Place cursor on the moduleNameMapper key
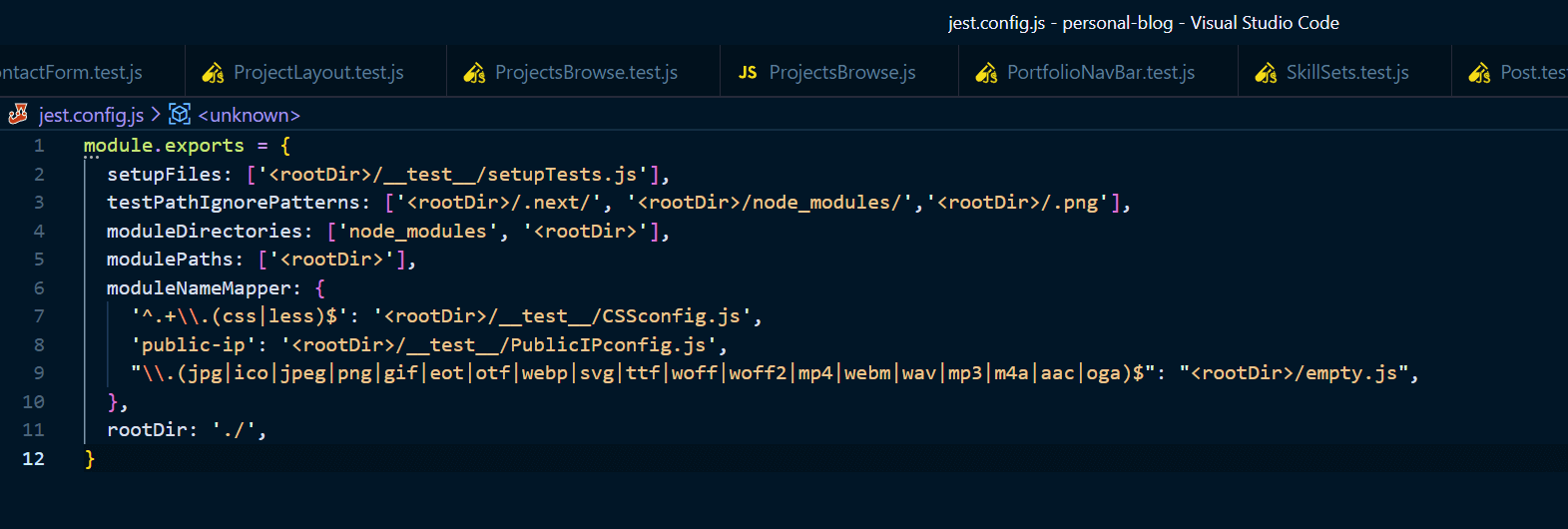 (199, 288)
